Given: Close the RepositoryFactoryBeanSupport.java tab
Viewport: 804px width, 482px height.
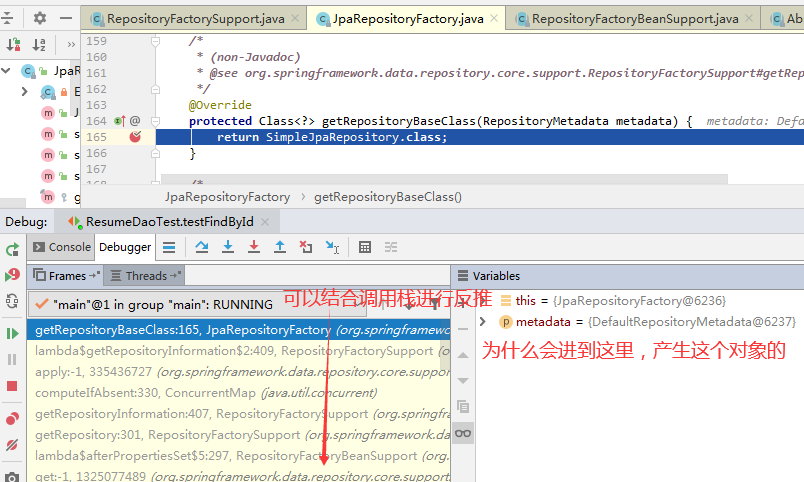Looking at the screenshot, I should [x=749, y=18].
